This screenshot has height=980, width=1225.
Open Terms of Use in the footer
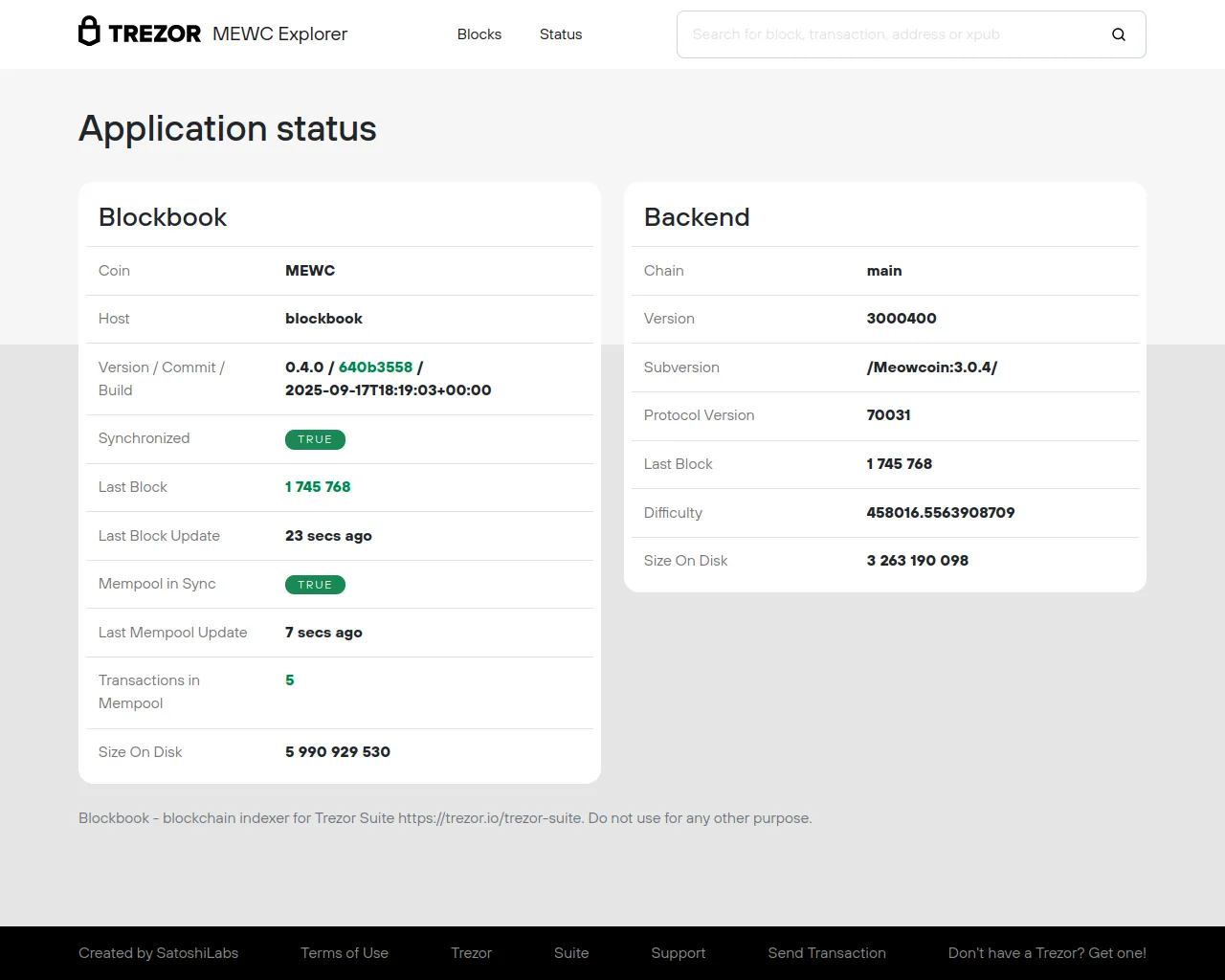345,953
